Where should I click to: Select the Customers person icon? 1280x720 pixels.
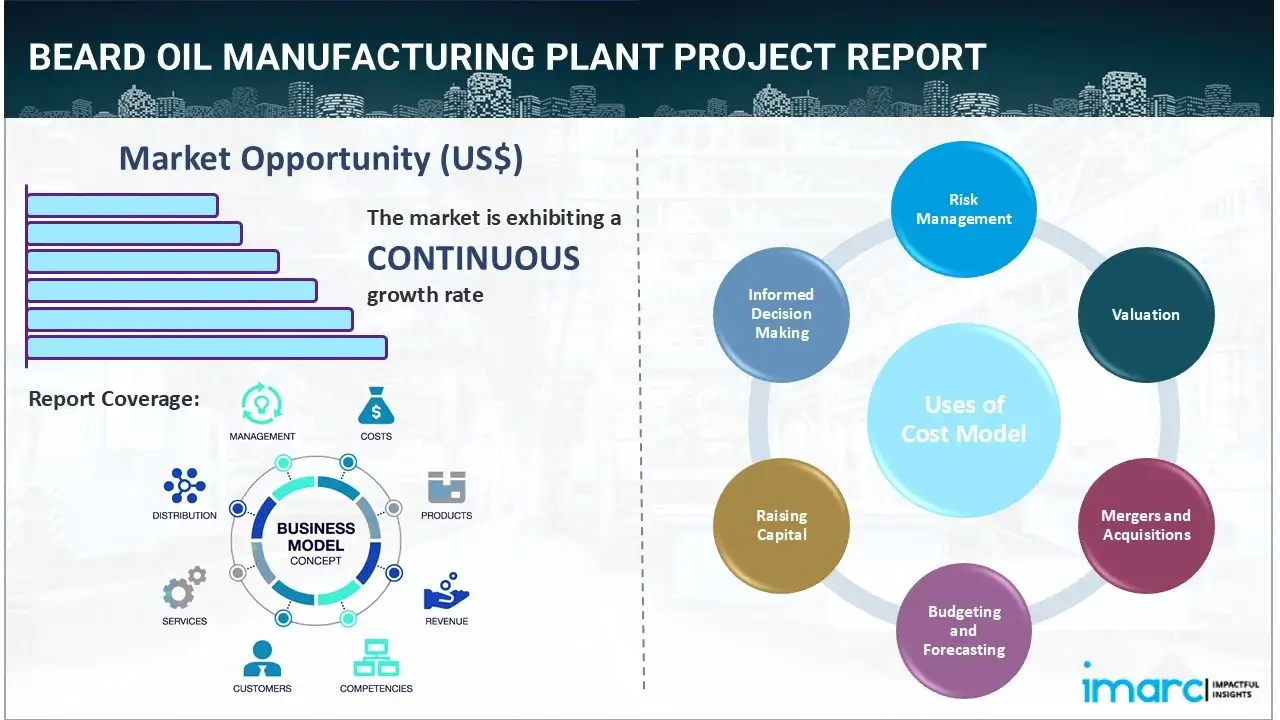[262, 659]
